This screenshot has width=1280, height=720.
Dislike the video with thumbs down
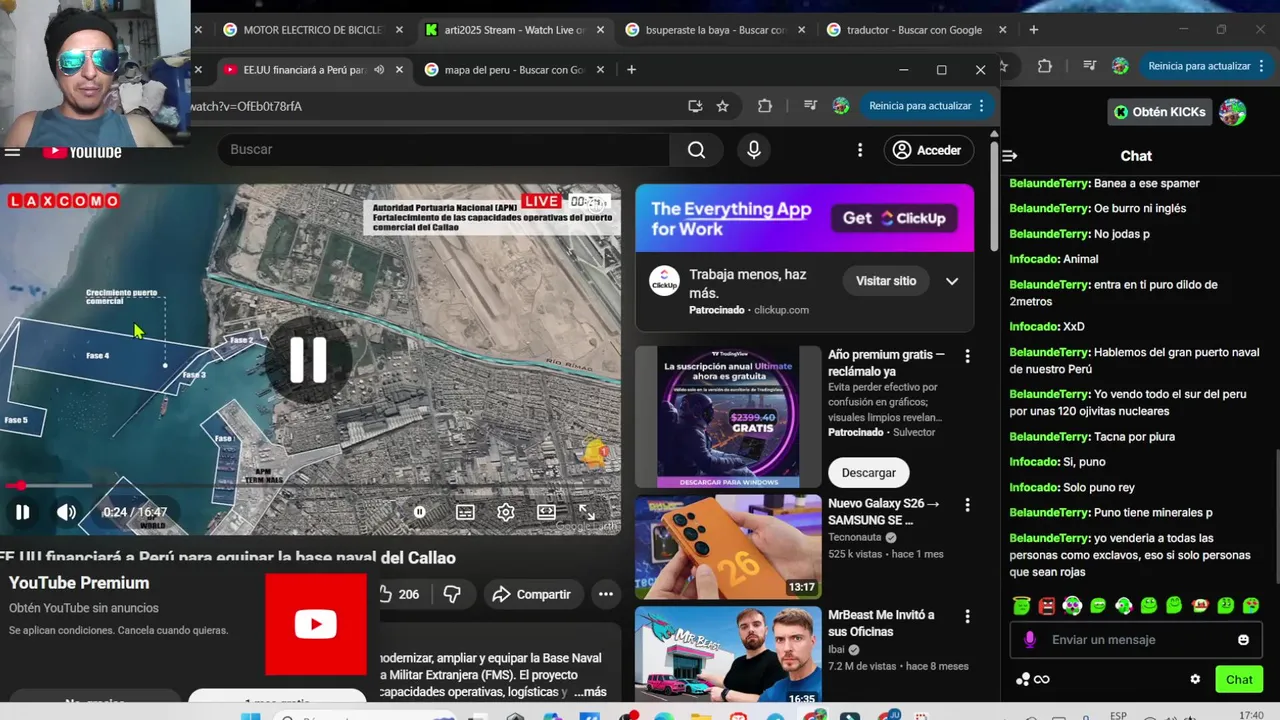452,594
